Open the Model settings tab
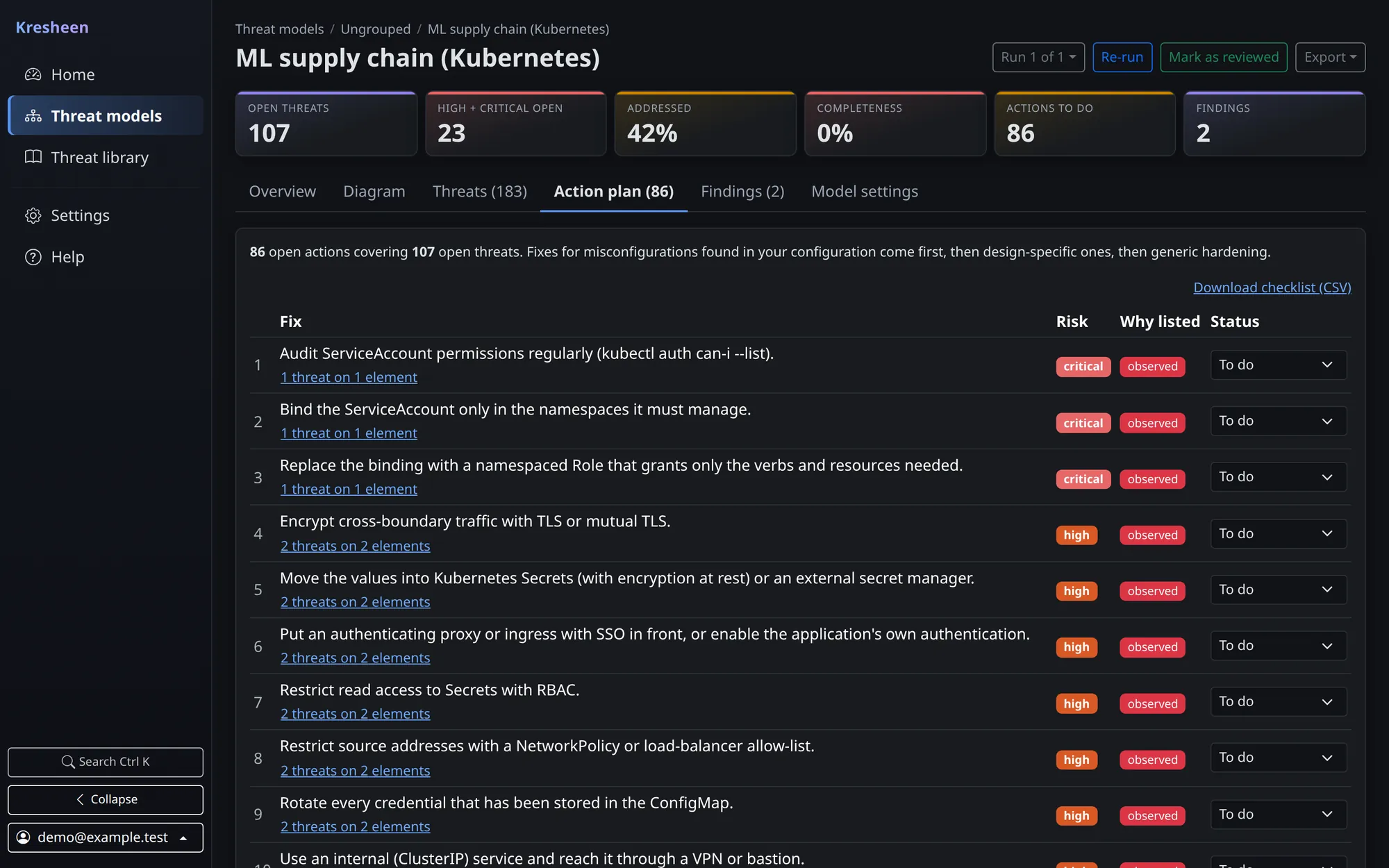The height and width of the screenshot is (868, 1389). (865, 191)
